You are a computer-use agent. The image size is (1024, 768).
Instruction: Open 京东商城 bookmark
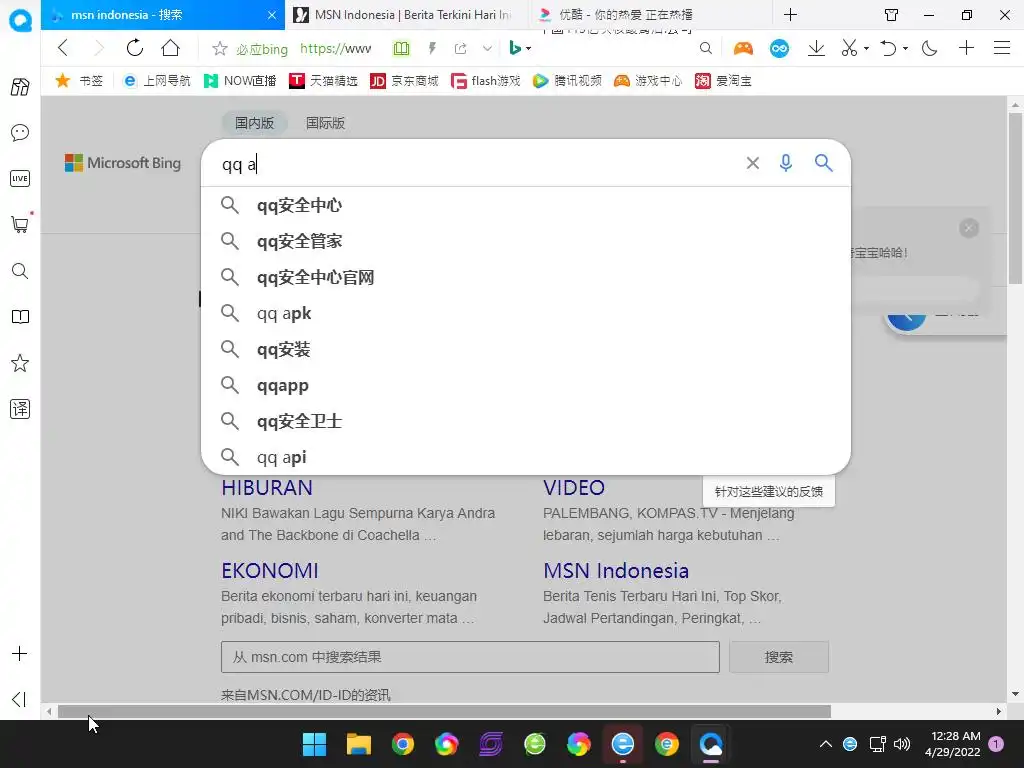coord(404,80)
